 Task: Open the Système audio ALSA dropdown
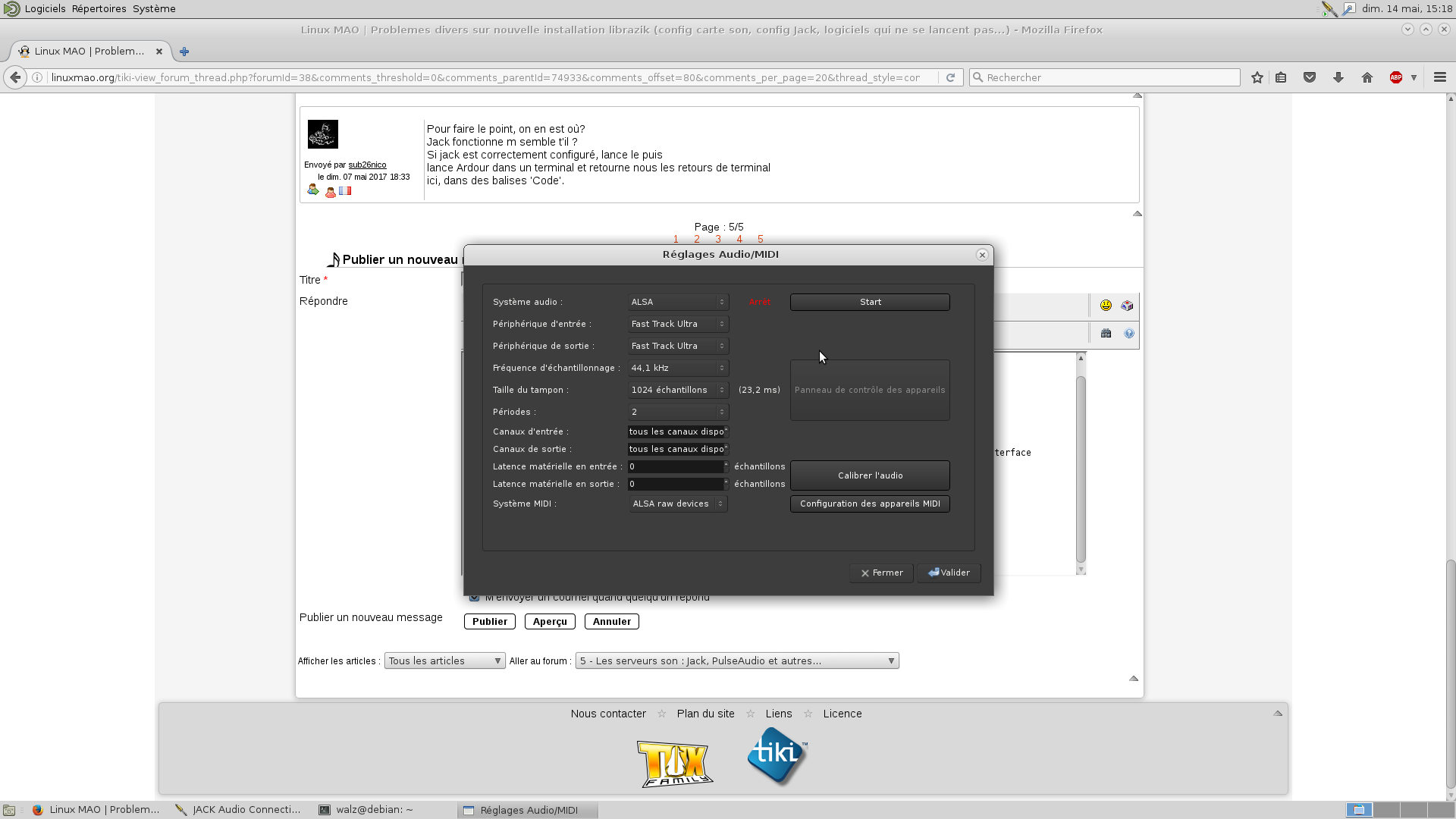point(678,302)
